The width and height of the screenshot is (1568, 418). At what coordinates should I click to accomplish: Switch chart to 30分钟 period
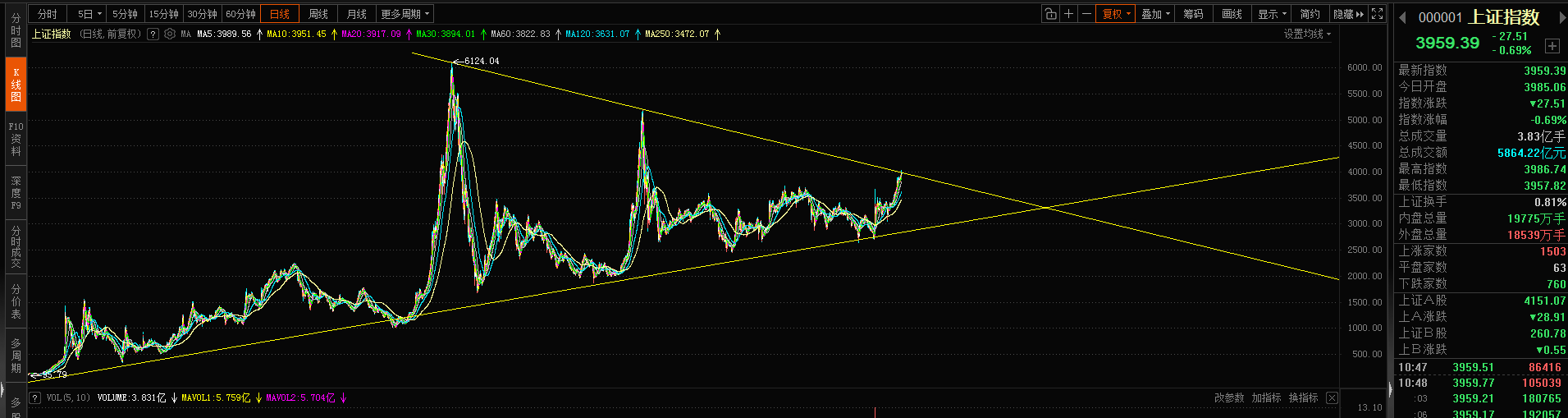pos(202,14)
